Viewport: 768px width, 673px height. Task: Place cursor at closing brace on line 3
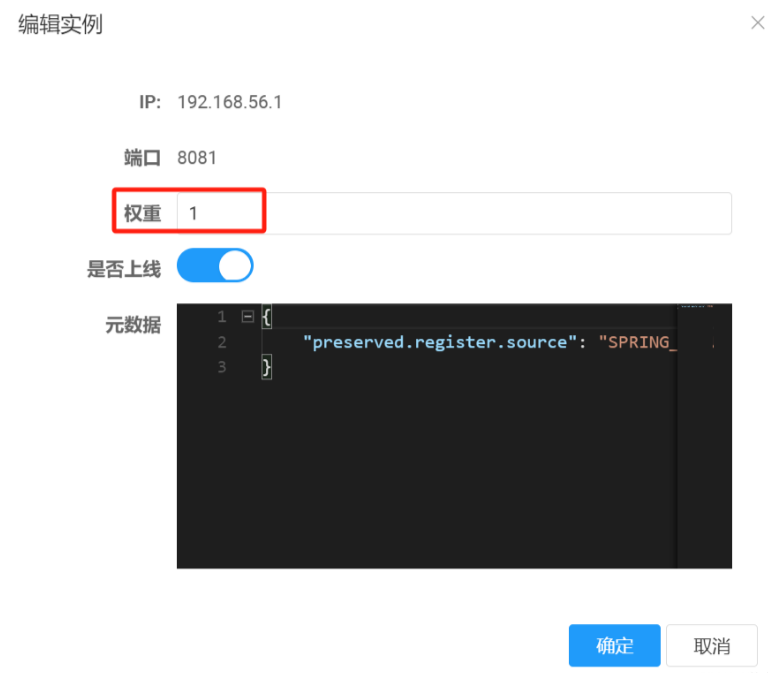pyautogui.click(x=266, y=368)
